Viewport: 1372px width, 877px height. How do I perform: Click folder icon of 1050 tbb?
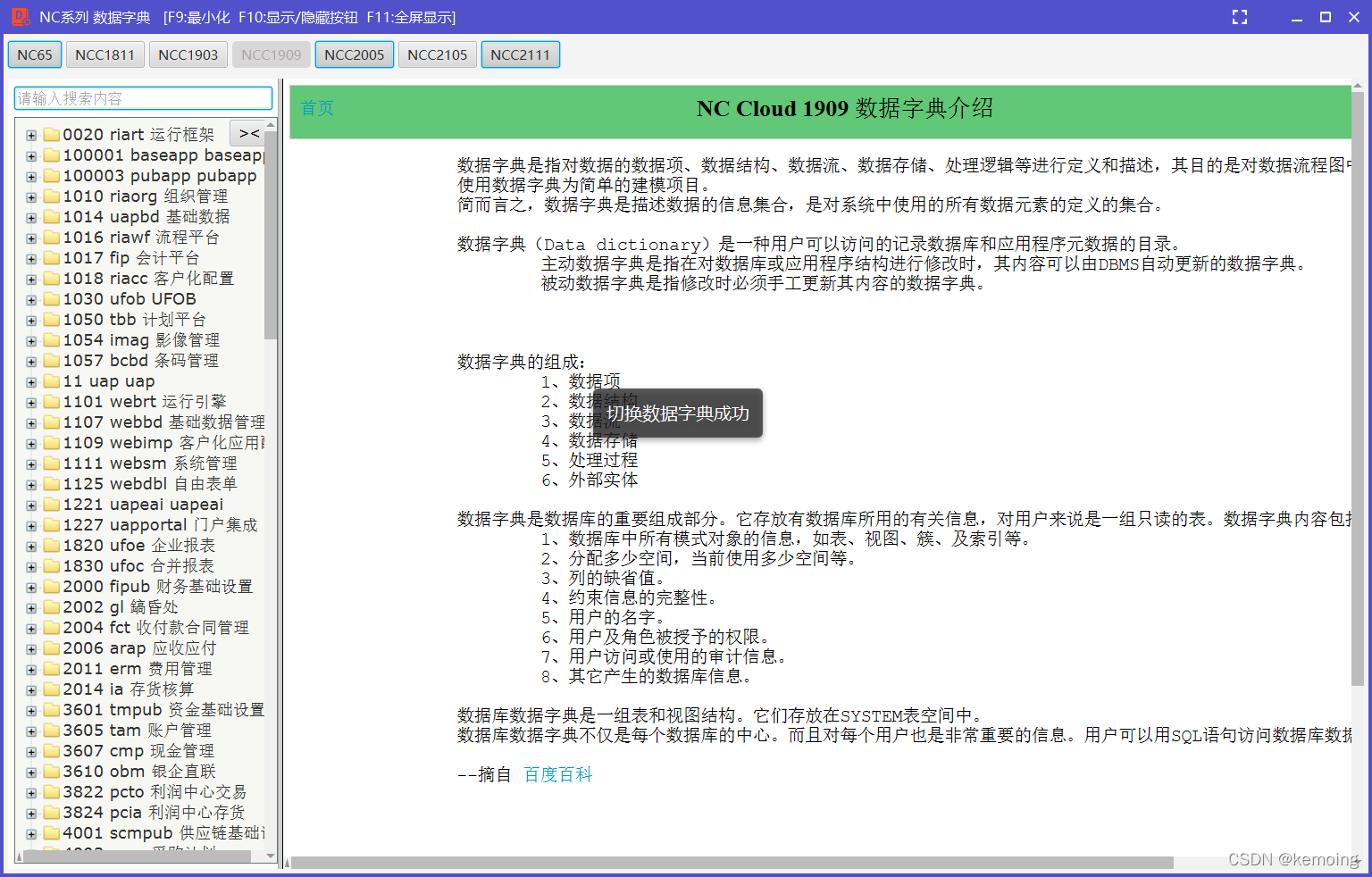(52, 320)
